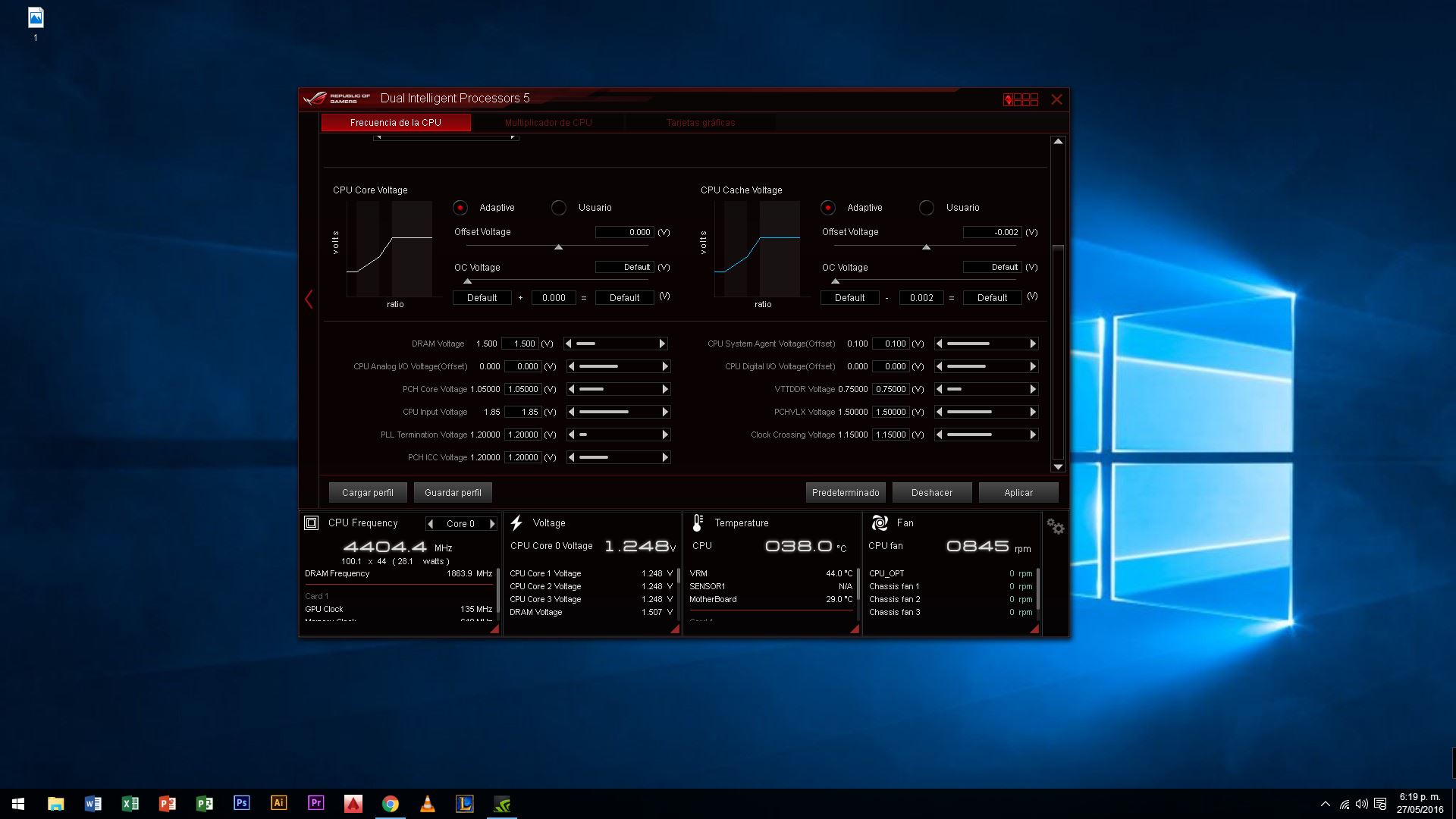Open monitoring panel settings gear icon
The width and height of the screenshot is (1456, 819).
[x=1055, y=526]
